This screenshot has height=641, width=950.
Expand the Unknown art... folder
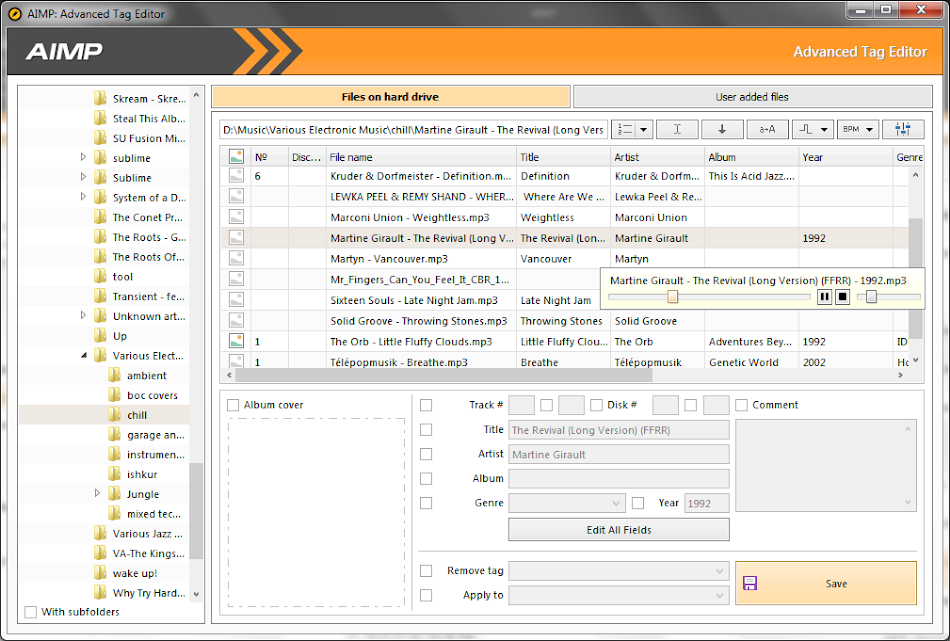[84, 316]
